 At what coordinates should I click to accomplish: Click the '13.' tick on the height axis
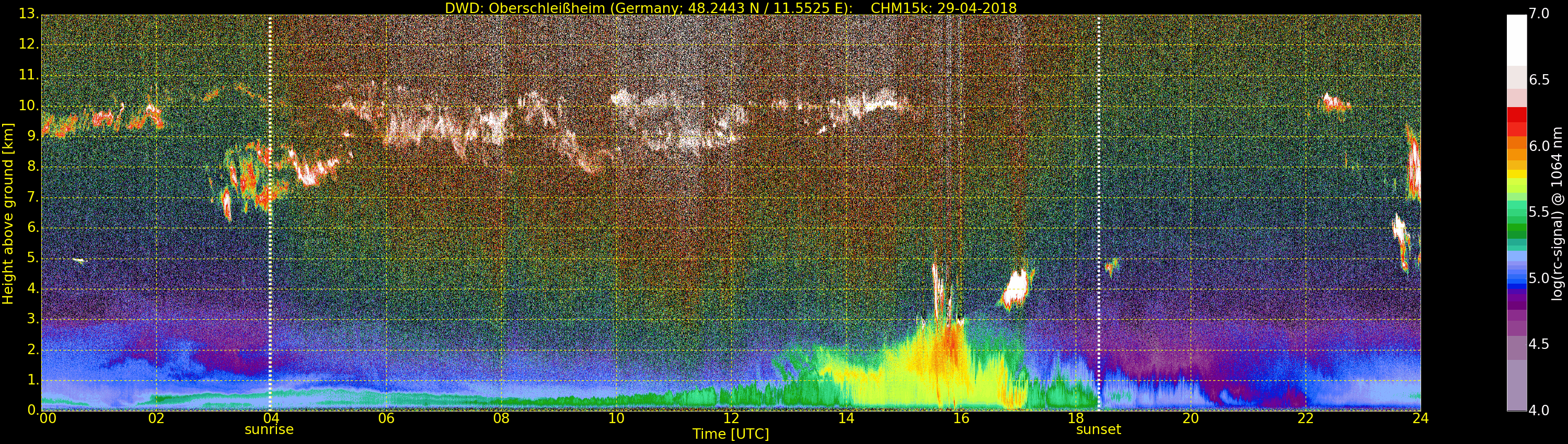[29, 14]
